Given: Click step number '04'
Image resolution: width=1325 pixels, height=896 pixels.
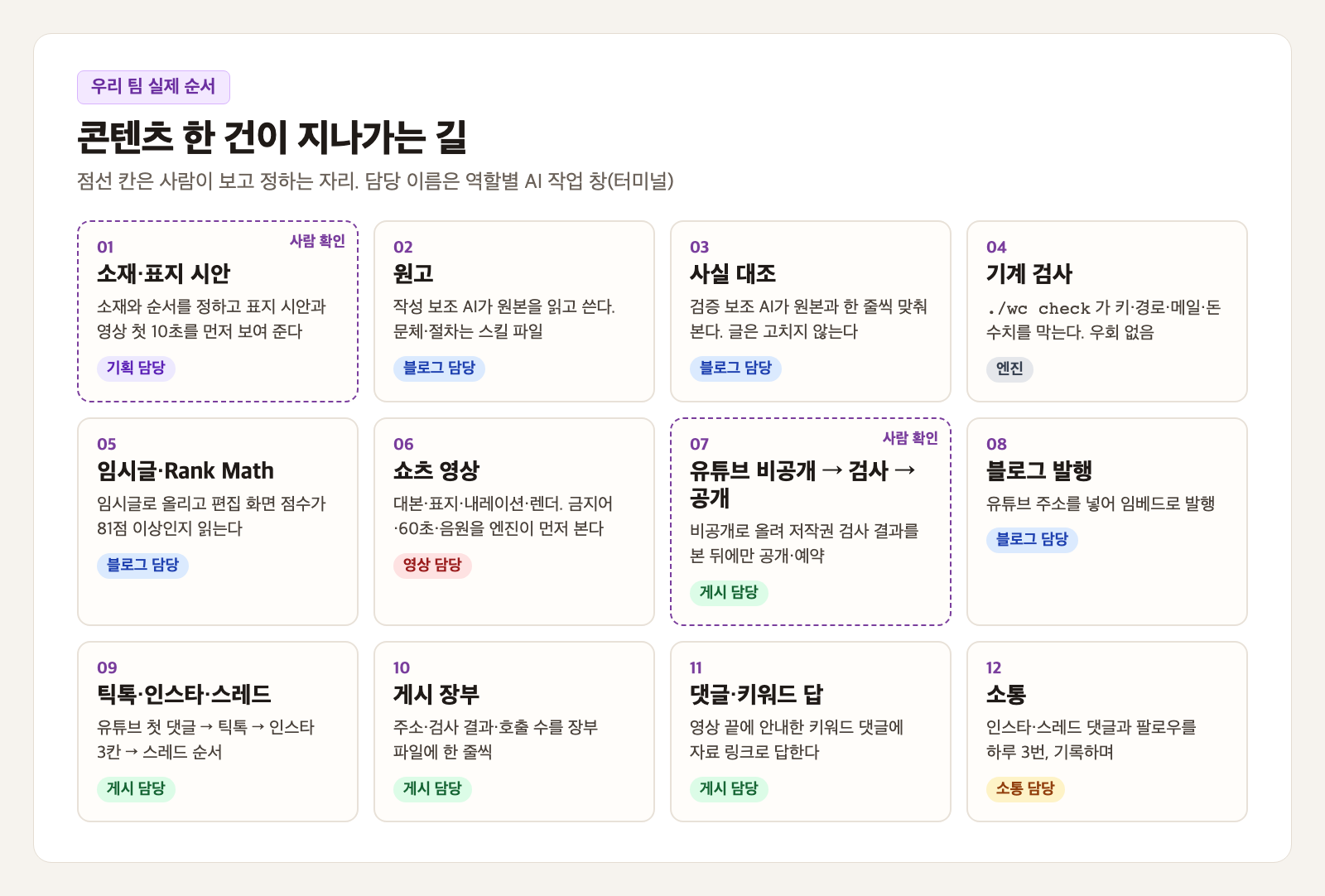Looking at the screenshot, I should pos(996,247).
